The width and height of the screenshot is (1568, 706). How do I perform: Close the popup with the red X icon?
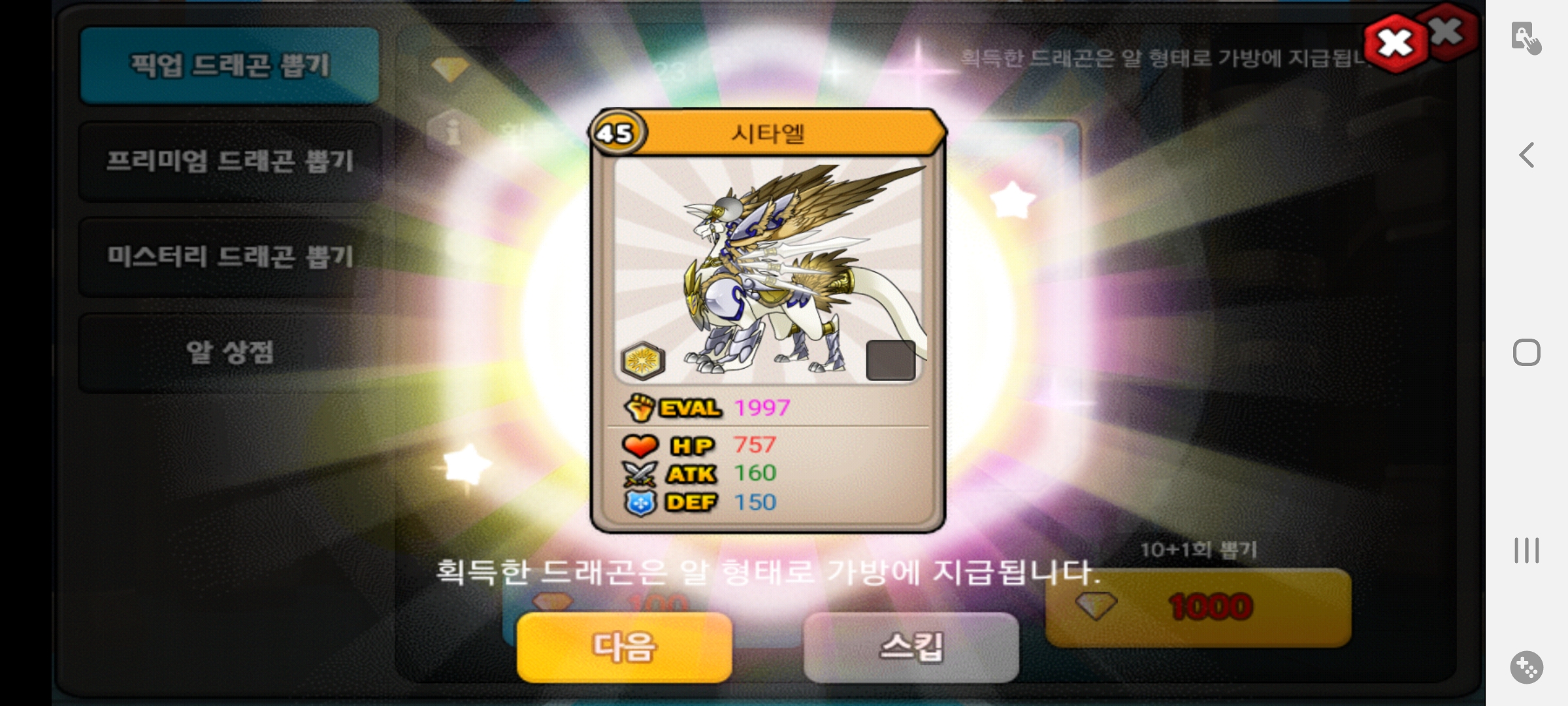coord(1396,44)
